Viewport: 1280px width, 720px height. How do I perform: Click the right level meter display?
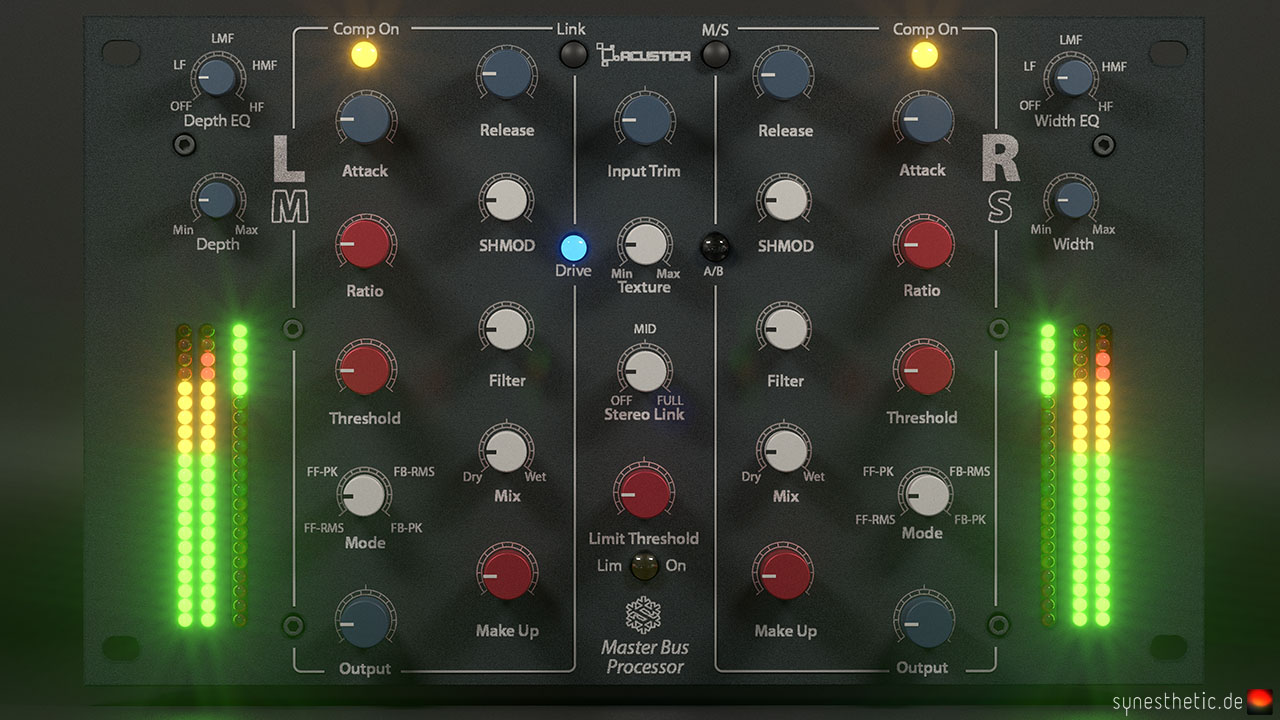coord(1075,474)
